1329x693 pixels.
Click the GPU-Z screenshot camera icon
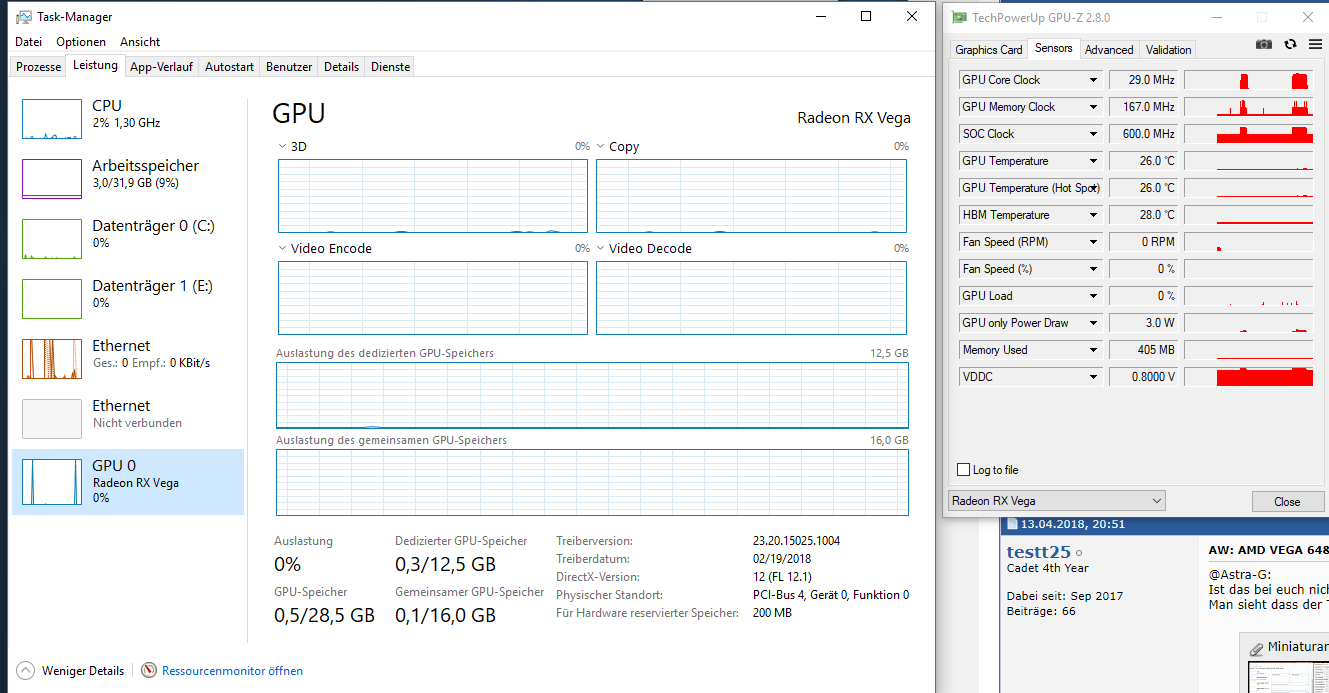tap(1264, 45)
